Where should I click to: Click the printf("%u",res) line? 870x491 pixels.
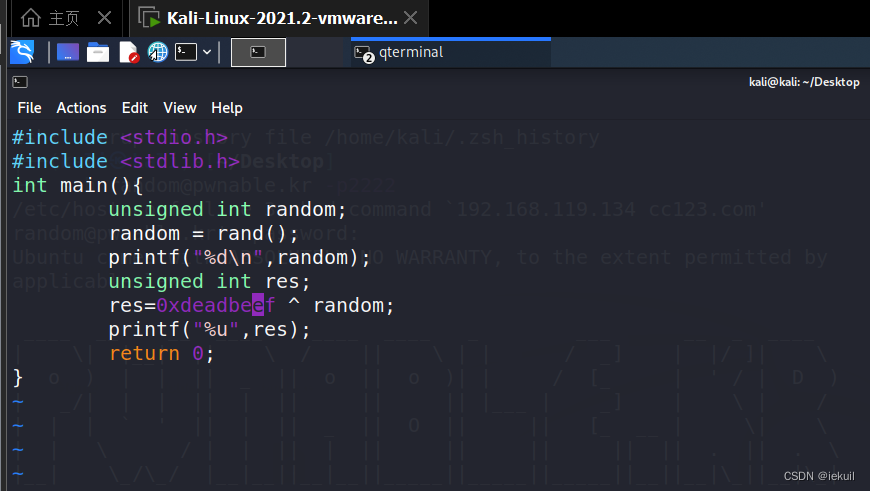point(209,330)
